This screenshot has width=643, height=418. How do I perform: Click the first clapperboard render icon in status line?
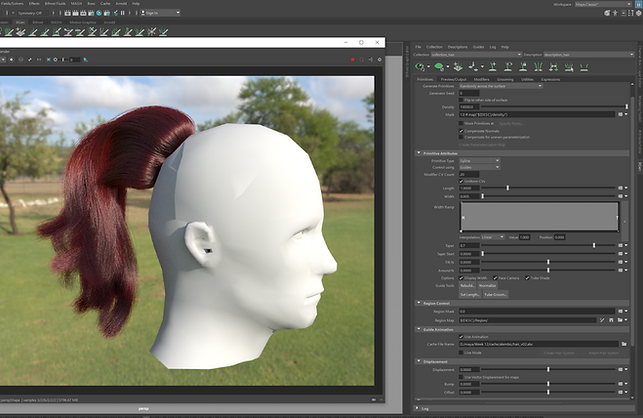(68, 13)
